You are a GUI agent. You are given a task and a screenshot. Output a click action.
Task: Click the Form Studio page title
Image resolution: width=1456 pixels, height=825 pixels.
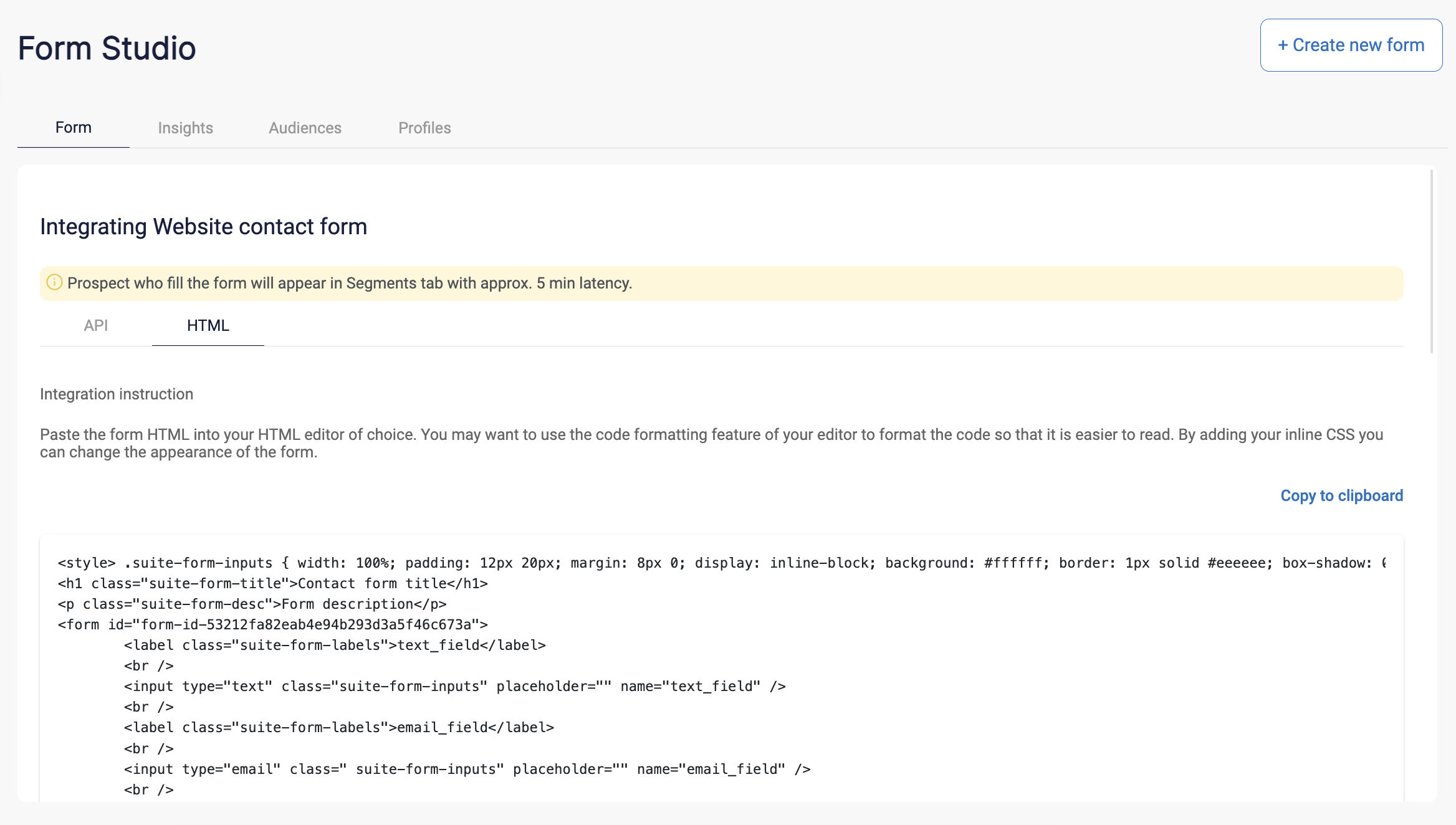tap(107, 48)
